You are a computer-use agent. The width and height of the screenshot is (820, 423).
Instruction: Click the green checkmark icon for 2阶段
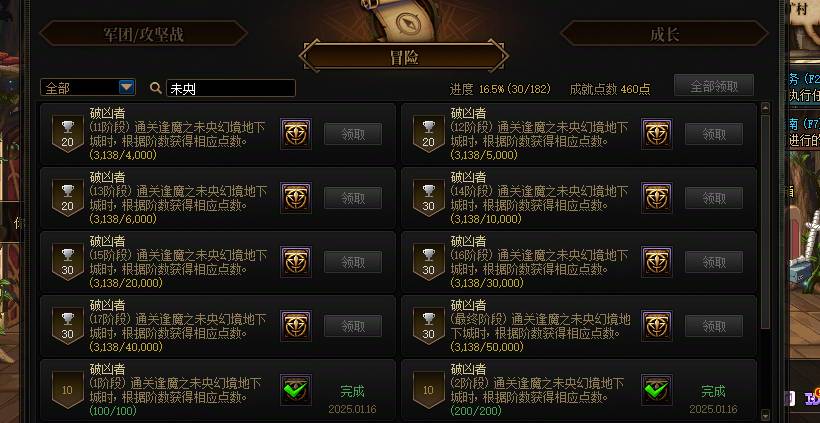click(656, 390)
